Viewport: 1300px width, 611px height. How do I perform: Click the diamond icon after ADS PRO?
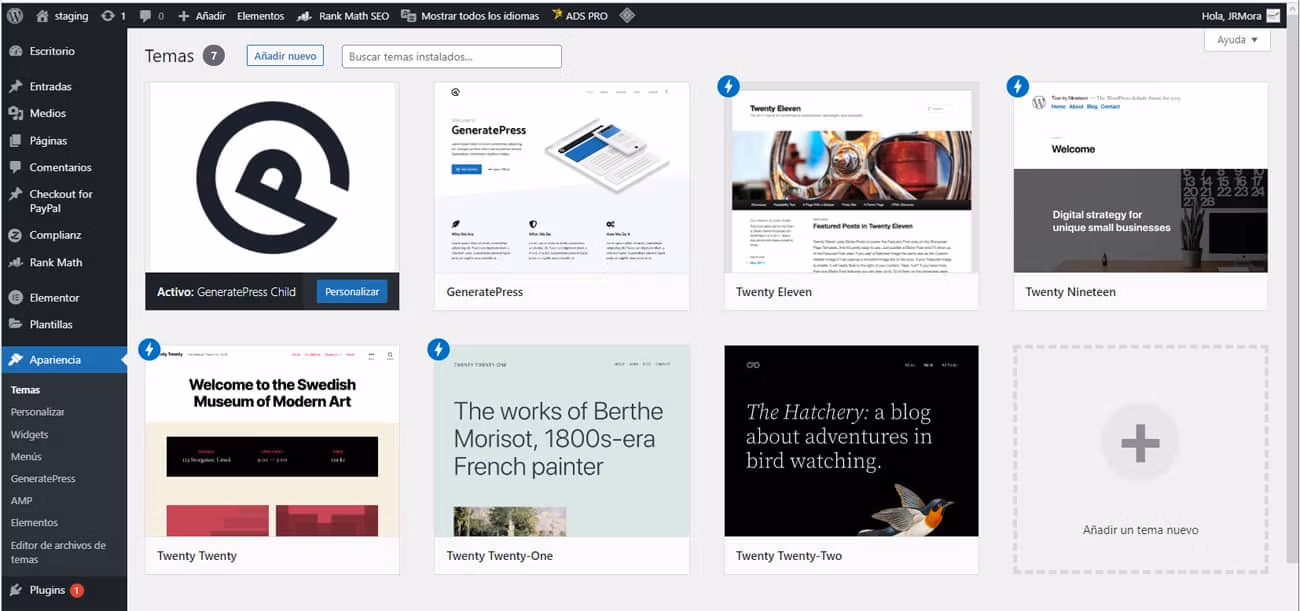click(627, 16)
